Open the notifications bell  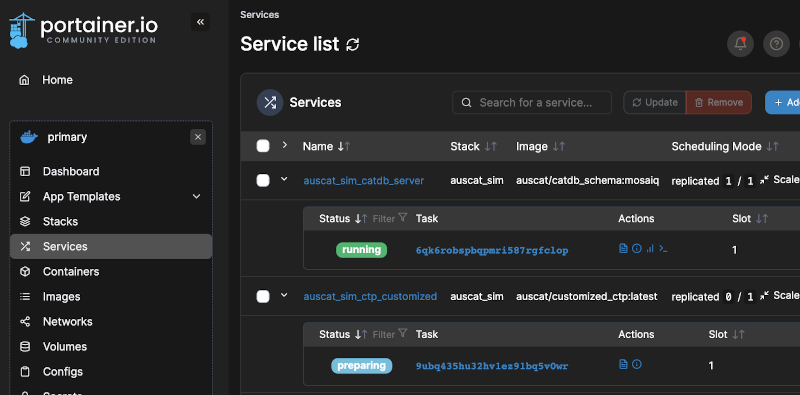coord(740,44)
